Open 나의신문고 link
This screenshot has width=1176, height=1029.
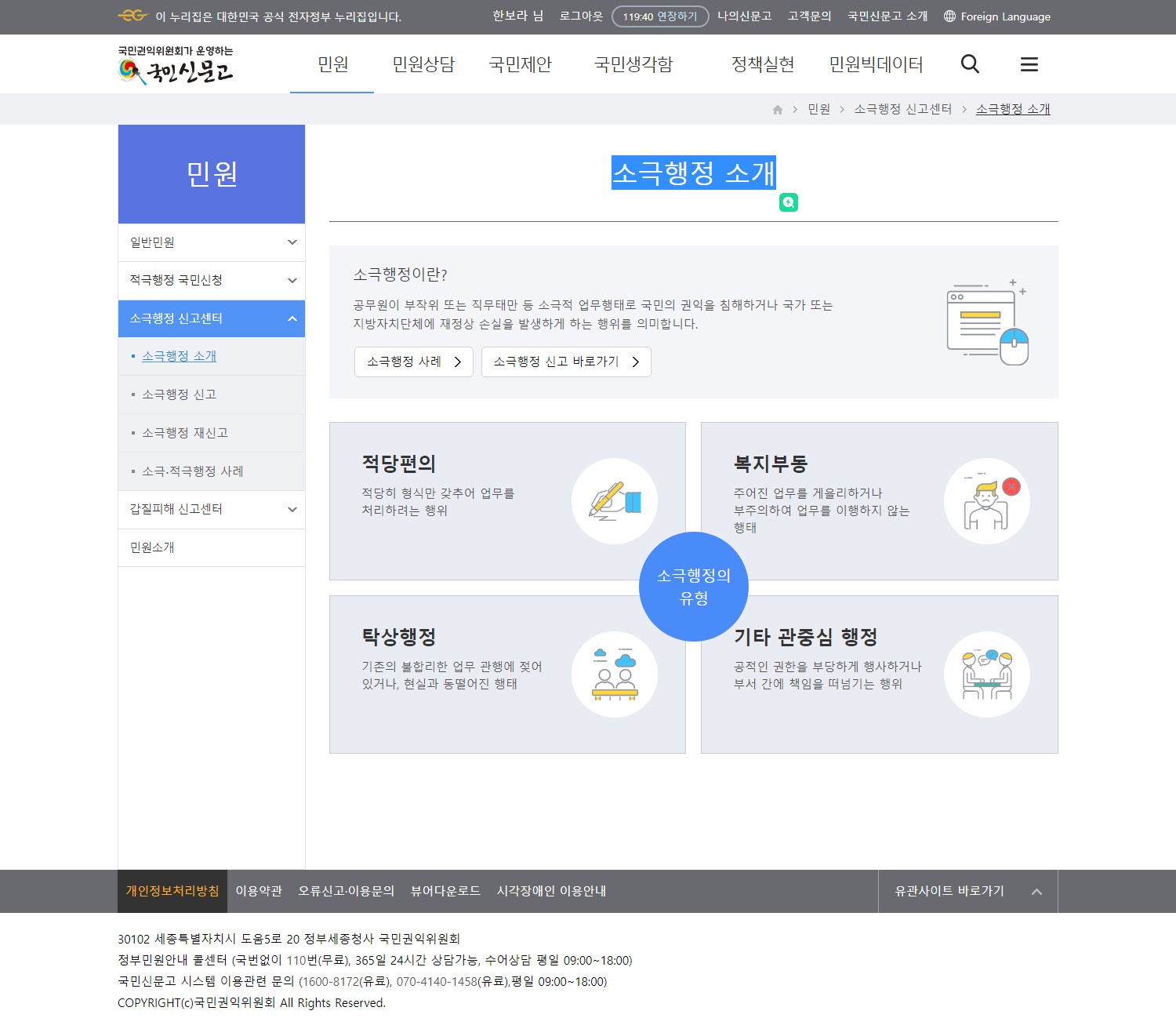[x=745, y=16]
